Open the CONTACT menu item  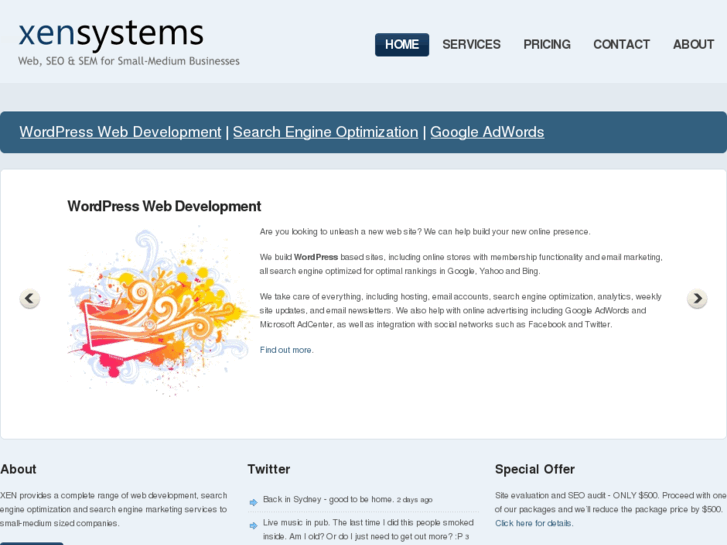[622, 45]
